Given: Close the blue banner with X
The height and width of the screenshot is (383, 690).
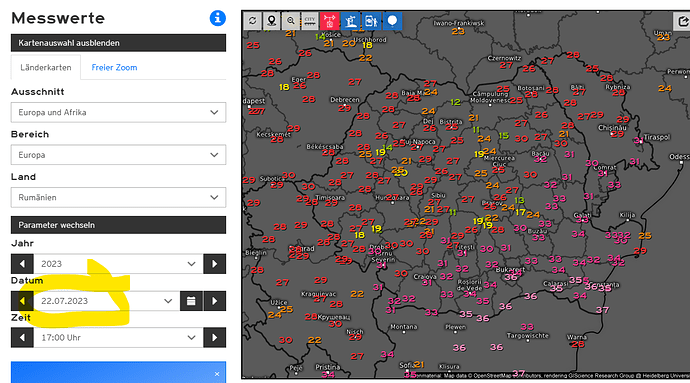Looking at the screenshot, I should [x=217, y=374].
